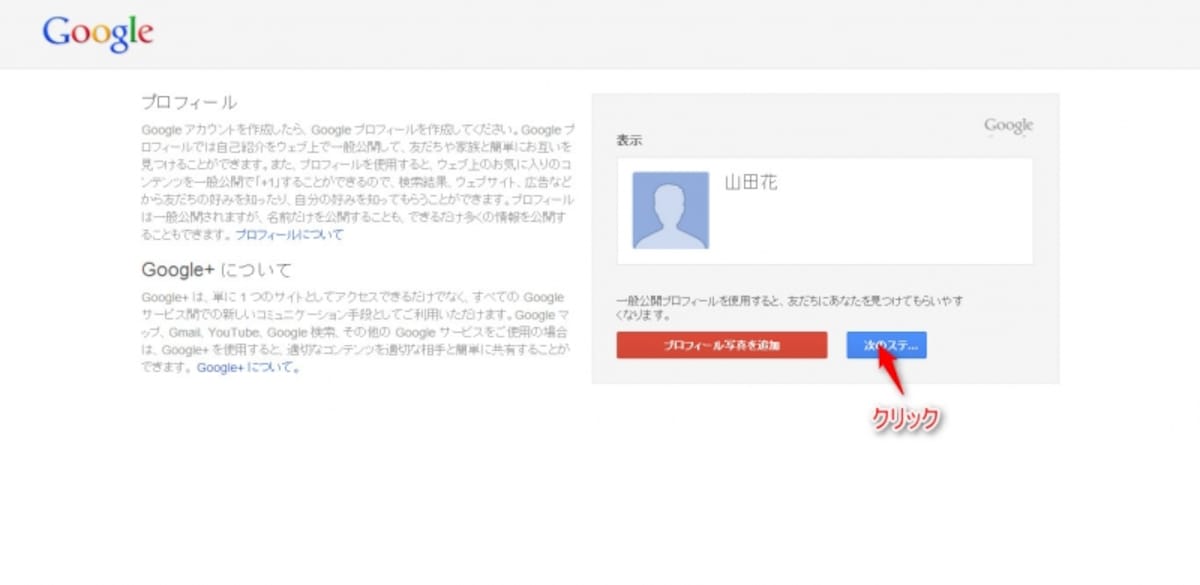Click the red プロフィール写真を追加 button
The height and width of the screenshot is (585, 1200).
722,345
